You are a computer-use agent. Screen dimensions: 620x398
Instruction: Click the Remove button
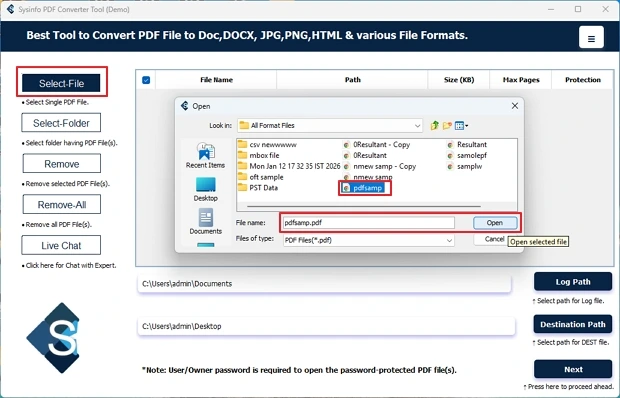click(x=62, y=164)
